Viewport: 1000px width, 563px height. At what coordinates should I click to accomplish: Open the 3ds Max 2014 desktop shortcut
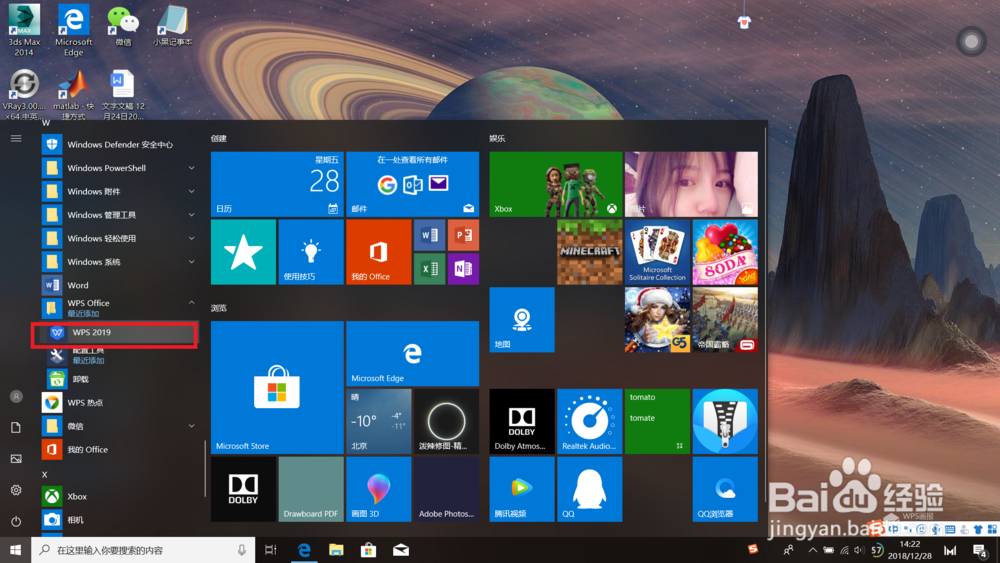pos(24,30)
